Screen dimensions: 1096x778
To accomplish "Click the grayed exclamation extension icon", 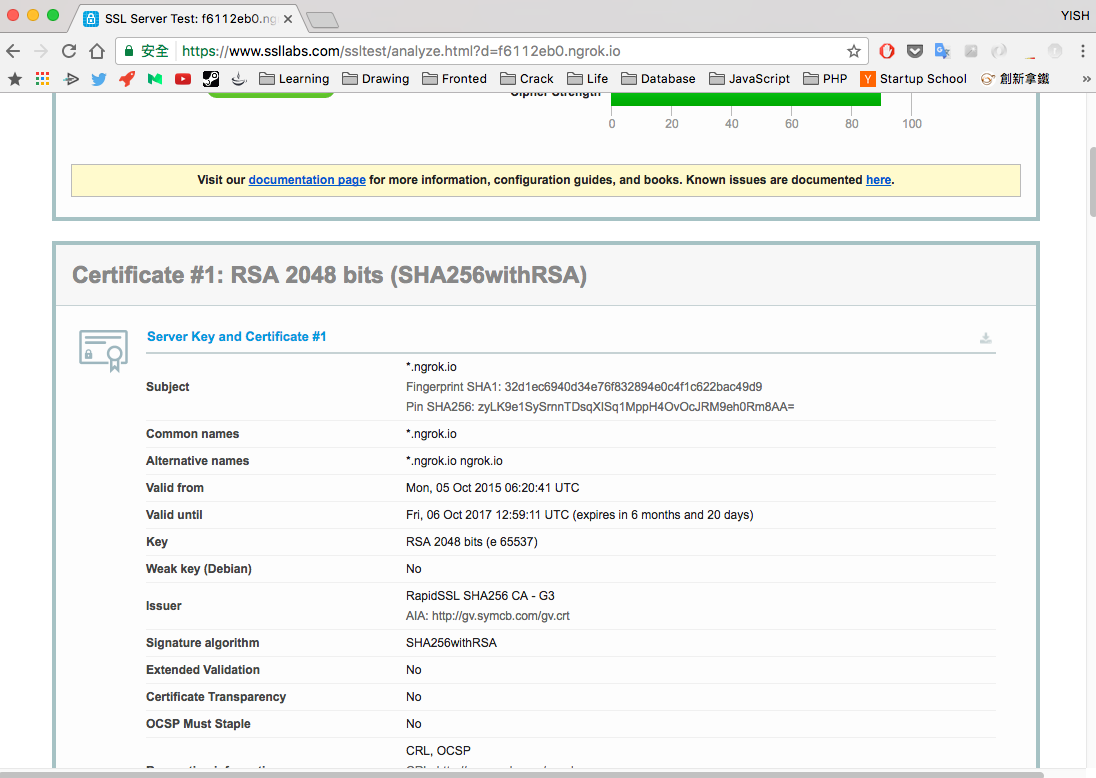I will [1055, 51].
